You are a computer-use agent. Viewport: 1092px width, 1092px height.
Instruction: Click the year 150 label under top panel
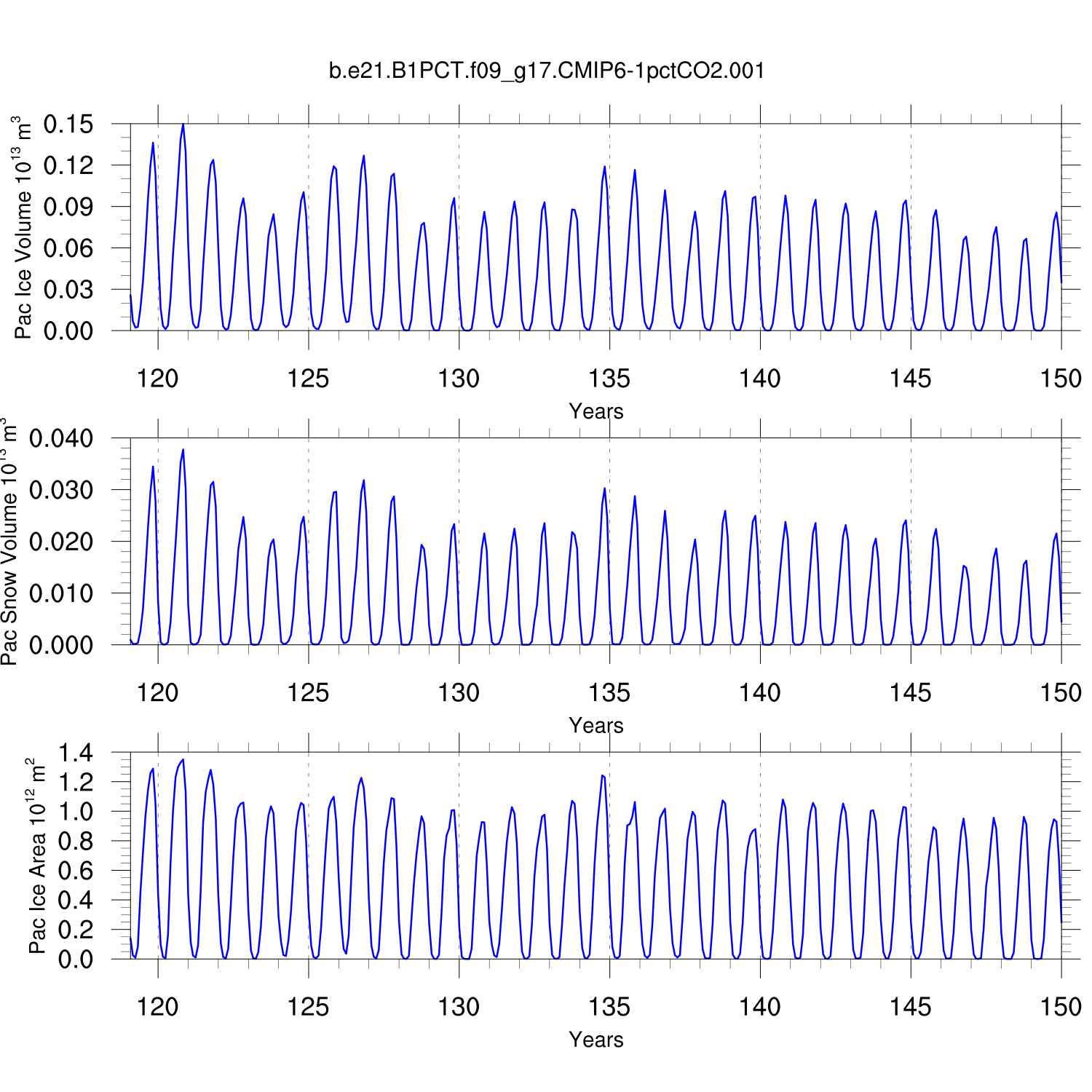1061,379
